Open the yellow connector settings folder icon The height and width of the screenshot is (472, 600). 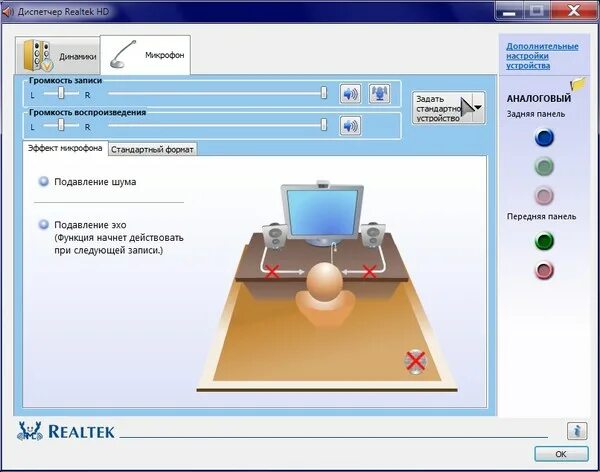click(578, 84)
